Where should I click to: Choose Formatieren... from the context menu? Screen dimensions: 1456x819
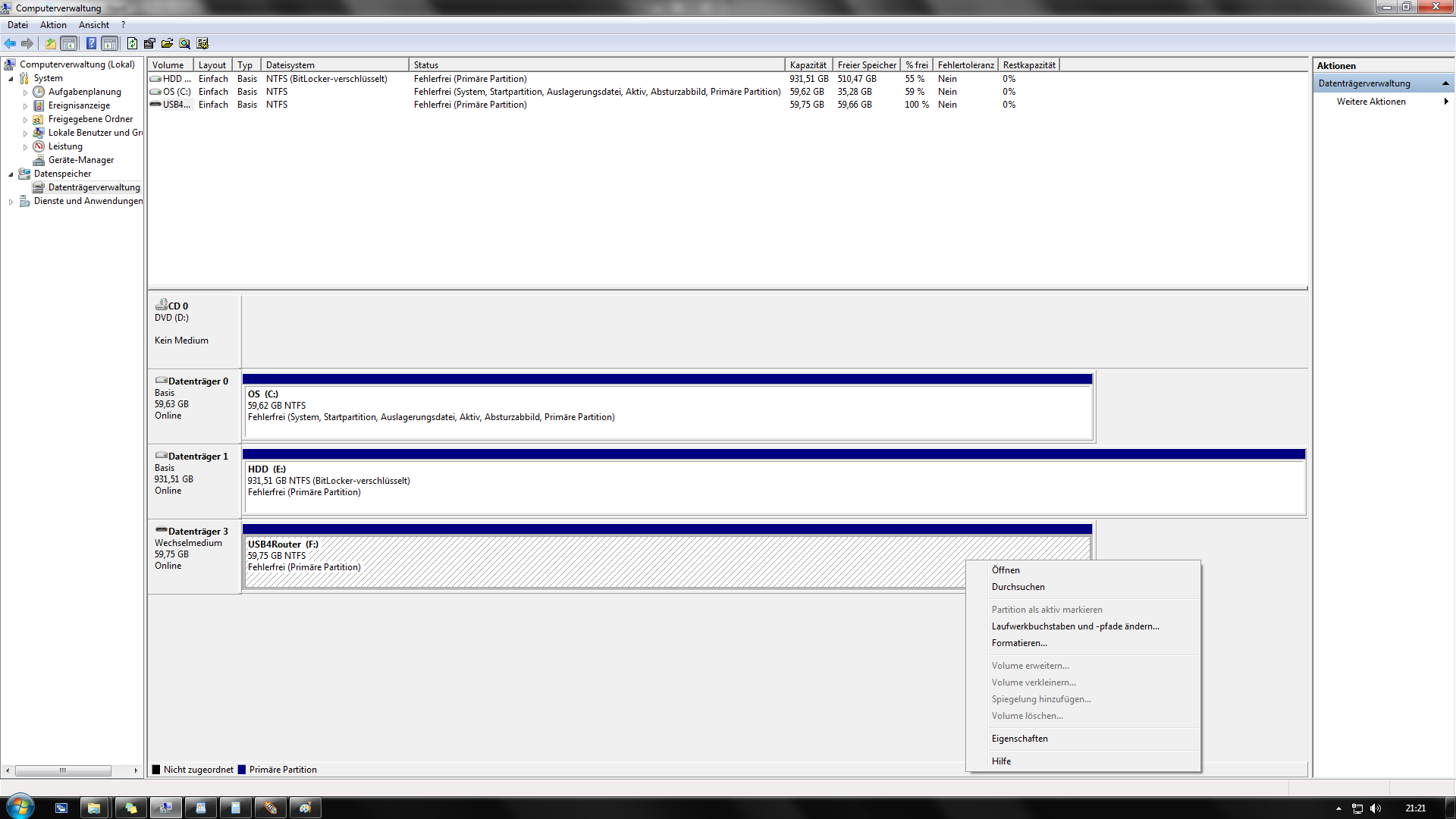(1018, 643)
